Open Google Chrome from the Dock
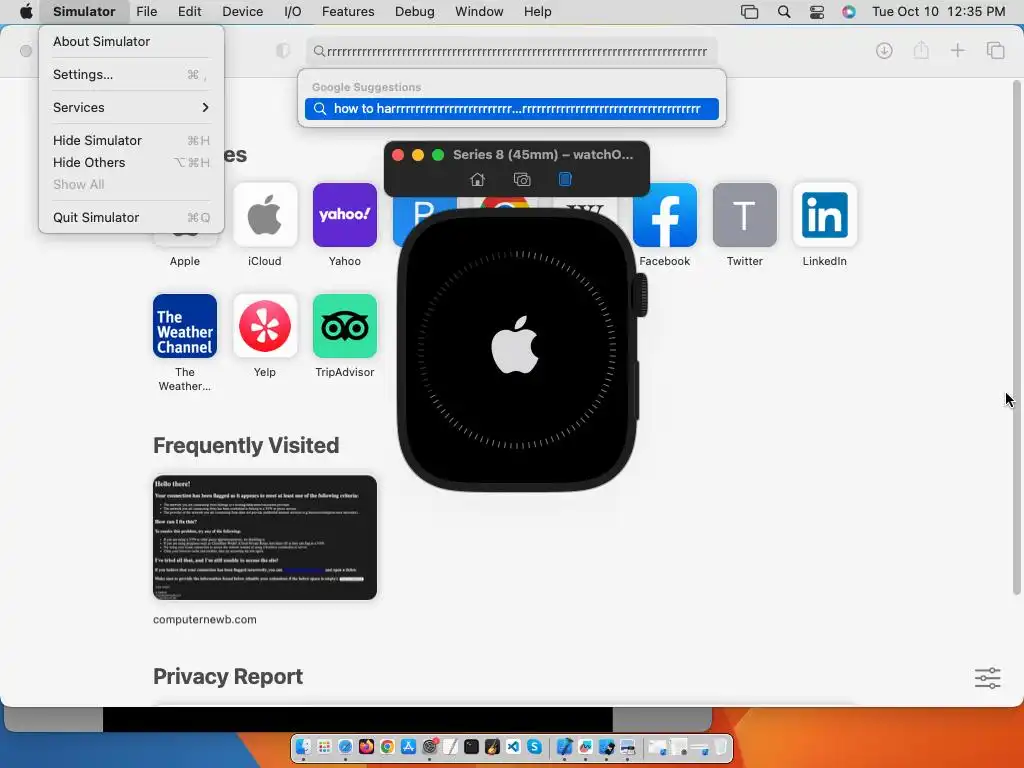 [387, 746]
